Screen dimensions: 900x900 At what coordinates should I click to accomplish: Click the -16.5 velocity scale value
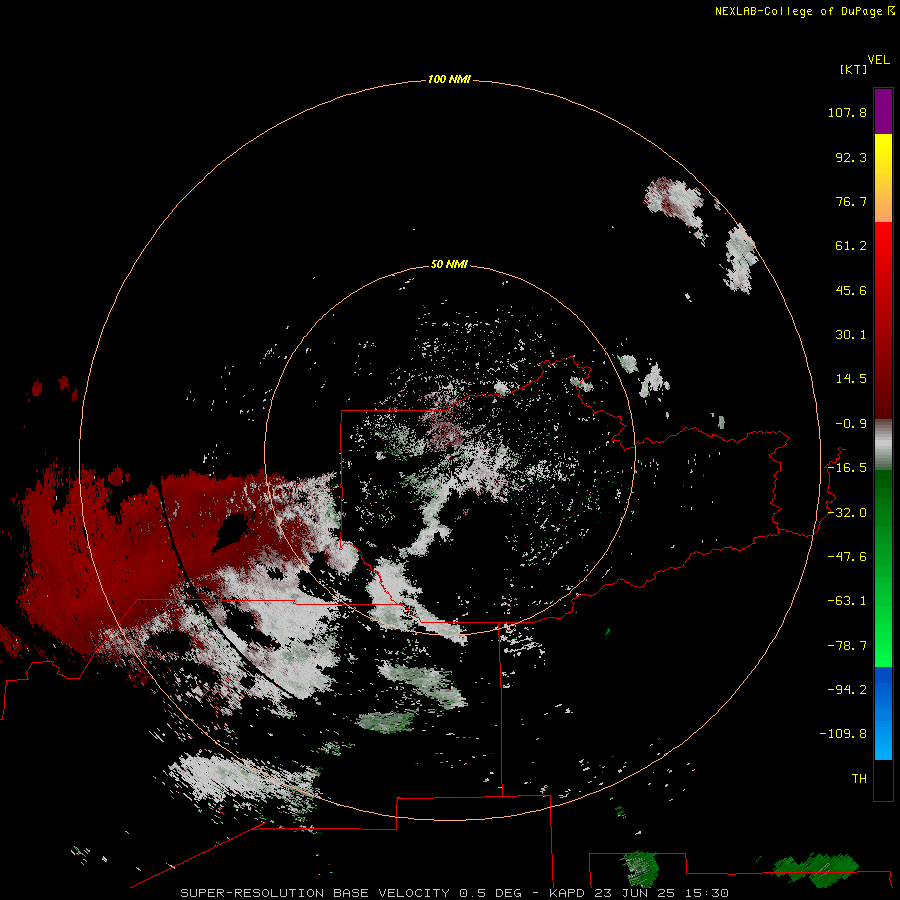tap(847, 468)
